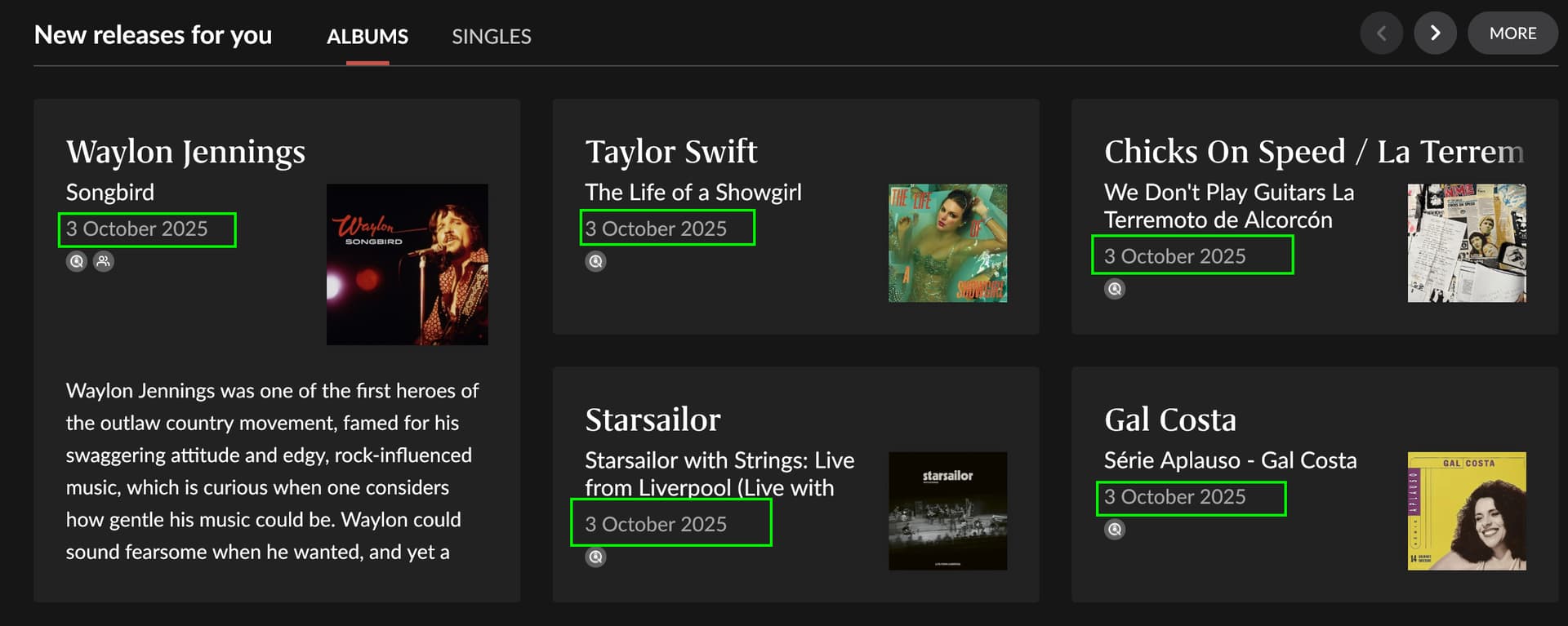This screenshot has height=626, width=1568.
Task: Switch to the Singles tab
Action: coord(491,37)
